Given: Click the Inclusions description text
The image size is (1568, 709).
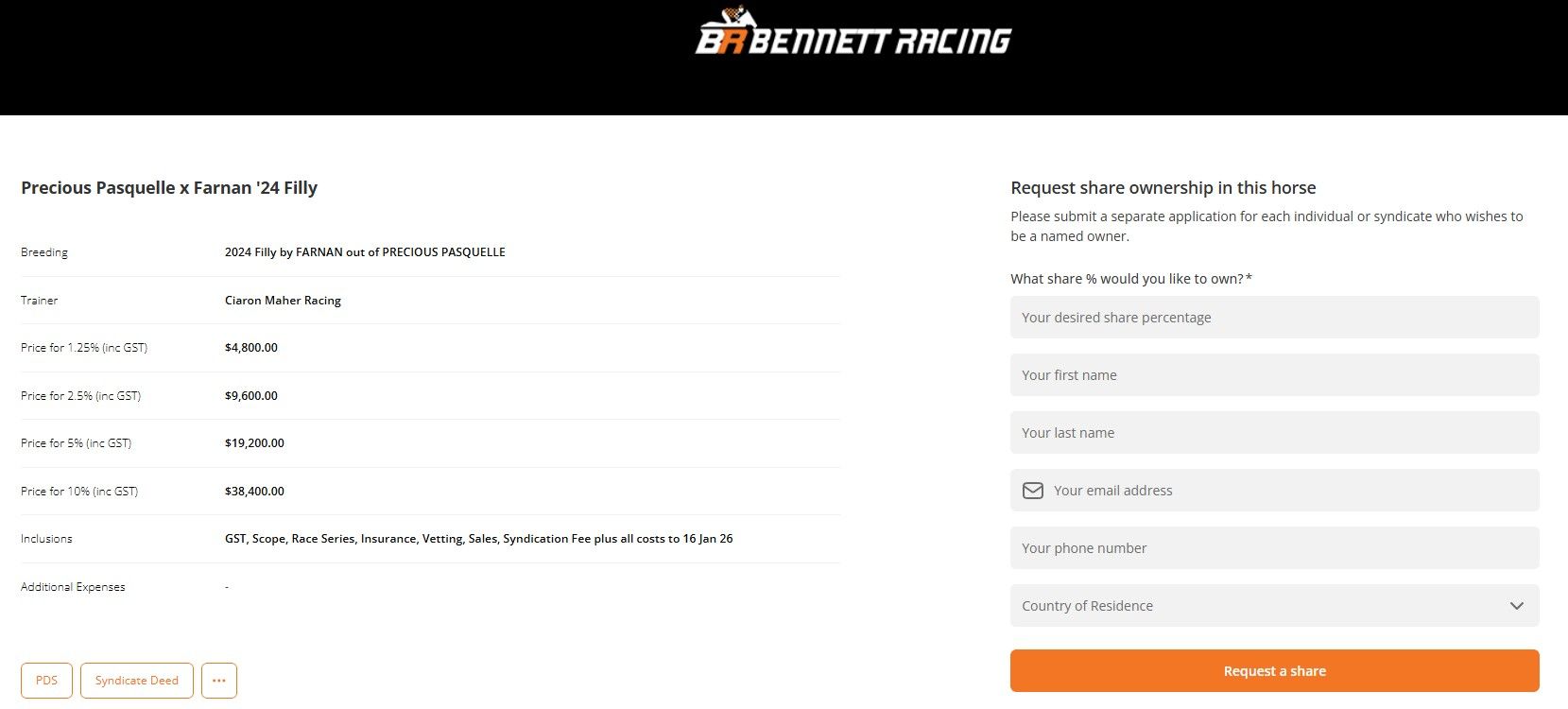Looking at the screenshot, I should pyautogui.click(x=478, y=539).
